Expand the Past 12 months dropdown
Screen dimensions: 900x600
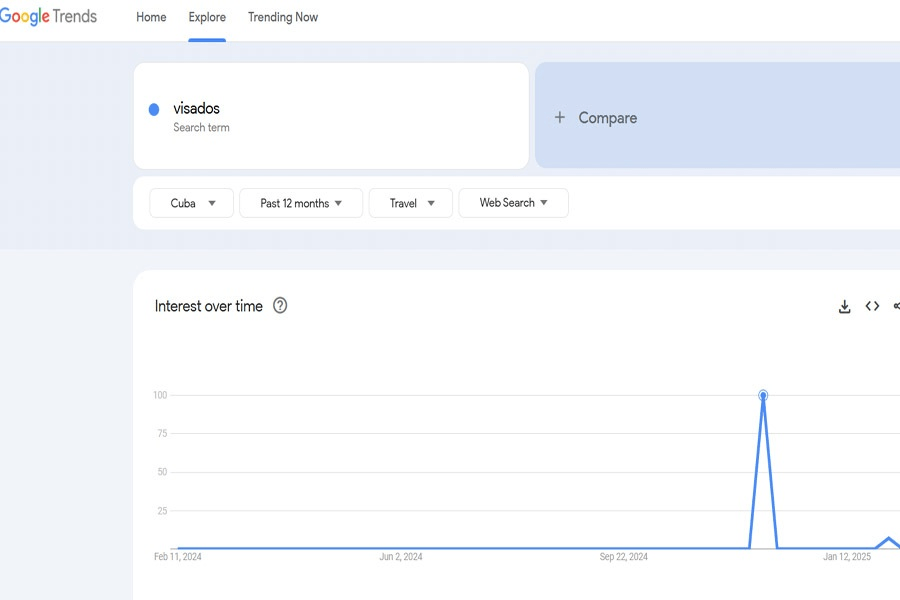(x=301, y=203)
